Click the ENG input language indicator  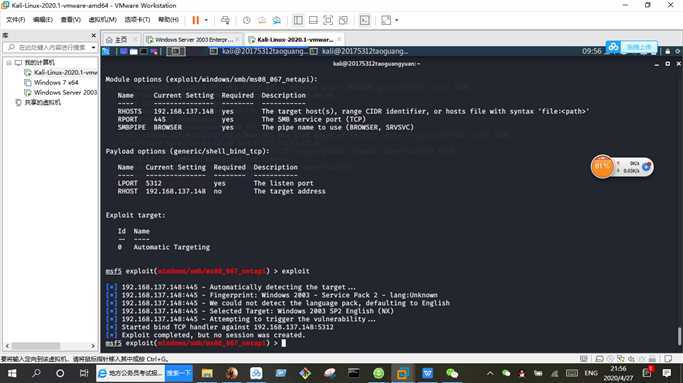point(591,373)
